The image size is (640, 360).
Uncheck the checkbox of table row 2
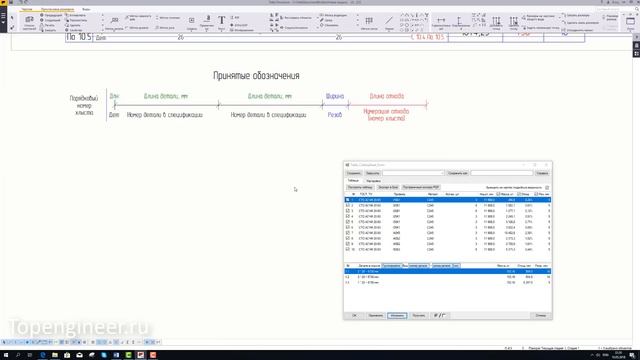pos(348,205)
